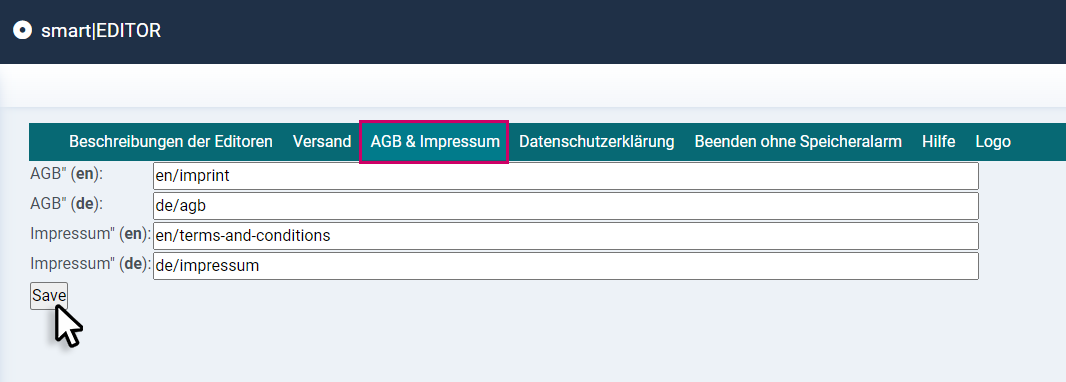Click the Impressum" (en) label
This screenshot has width=1066, height=382.
[90, 234]
